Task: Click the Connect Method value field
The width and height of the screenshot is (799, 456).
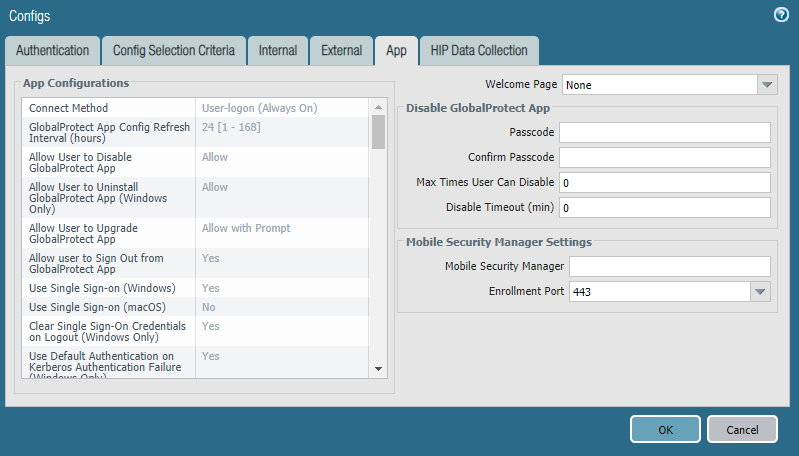Action: [x=283, y=108]
